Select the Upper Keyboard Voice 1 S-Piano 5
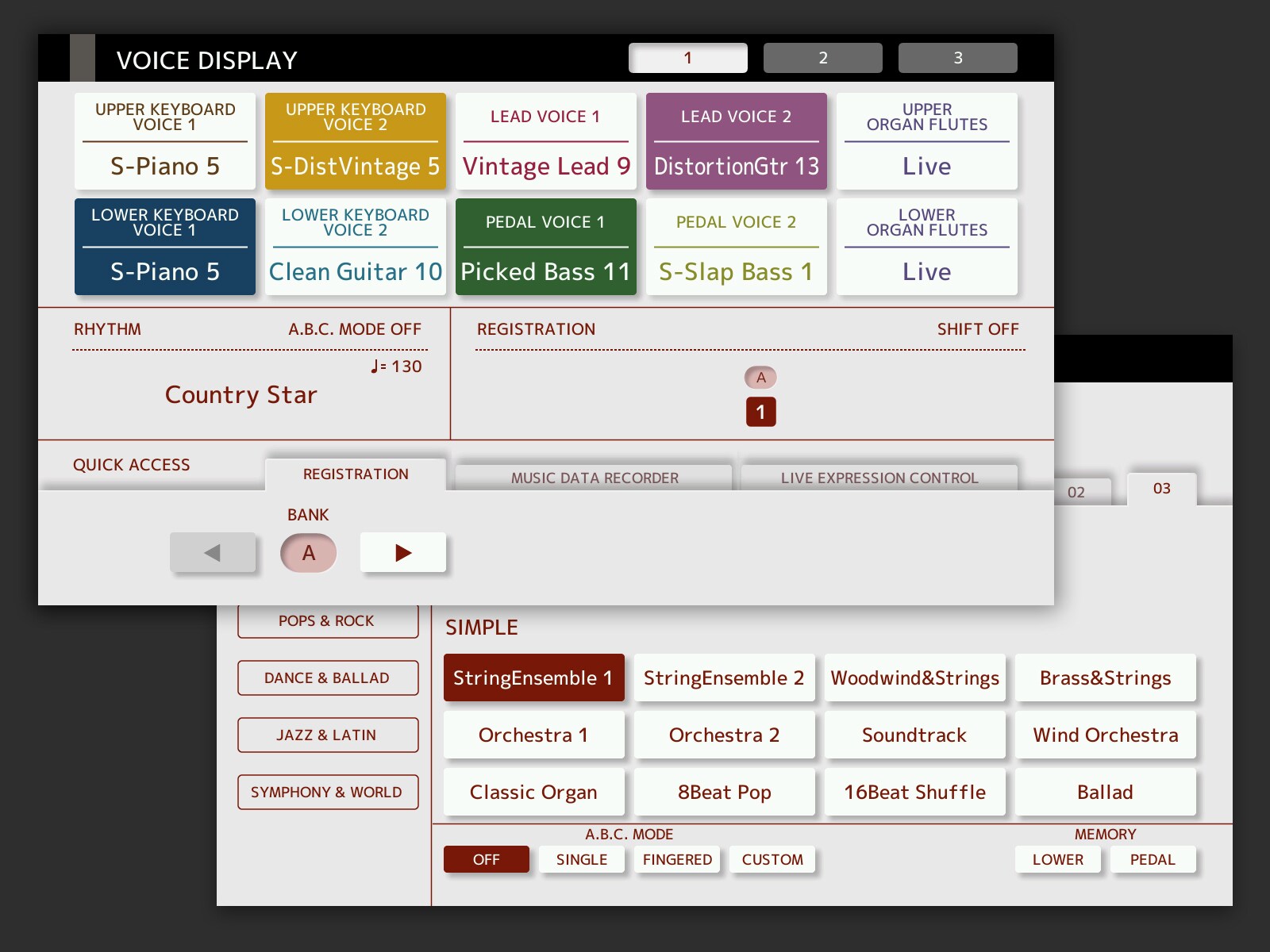The height and width of the screenshot is (952, 1270). click(x=164, y=141)
